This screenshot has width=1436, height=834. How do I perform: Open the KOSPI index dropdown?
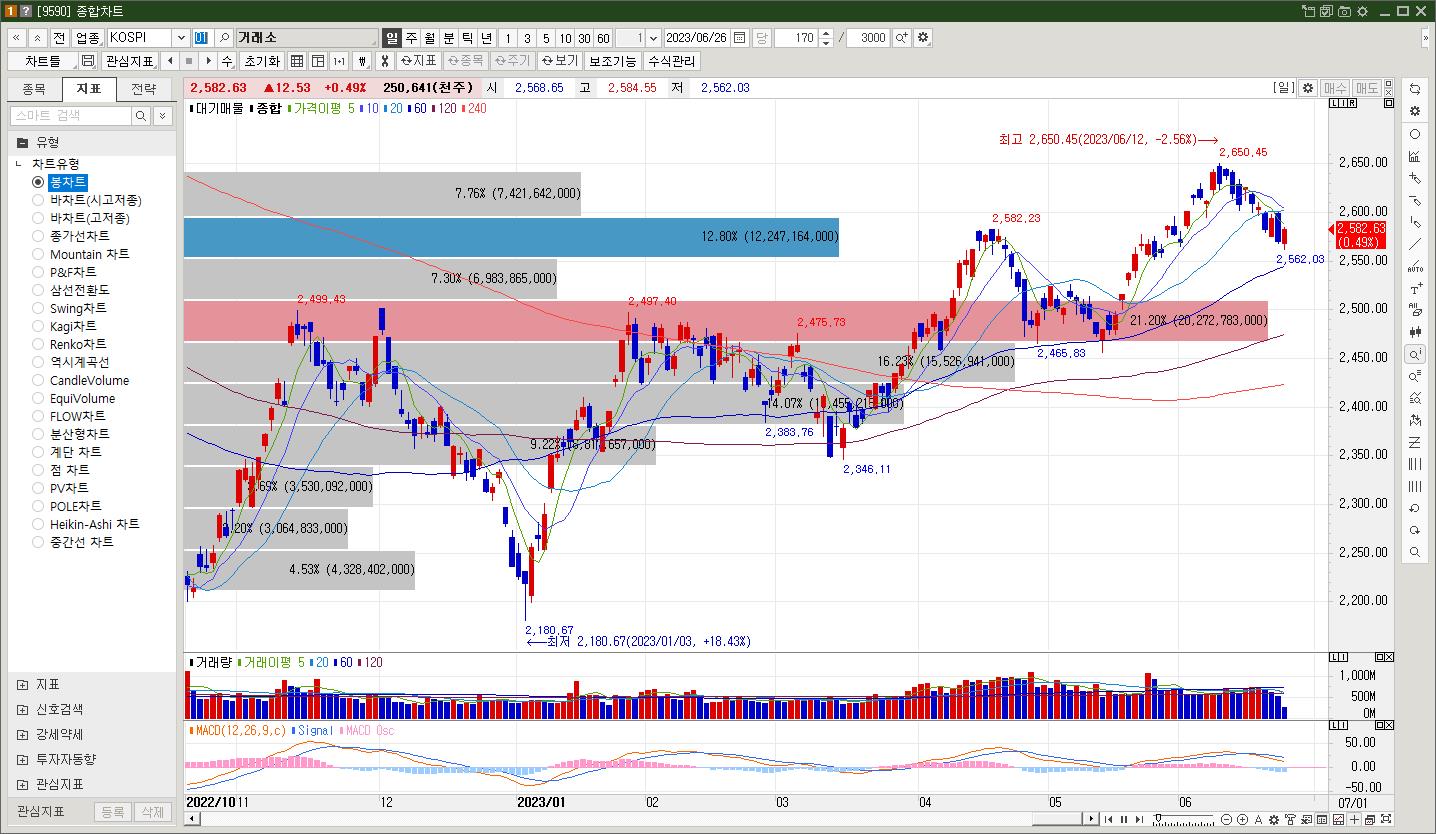click(181, 38)
